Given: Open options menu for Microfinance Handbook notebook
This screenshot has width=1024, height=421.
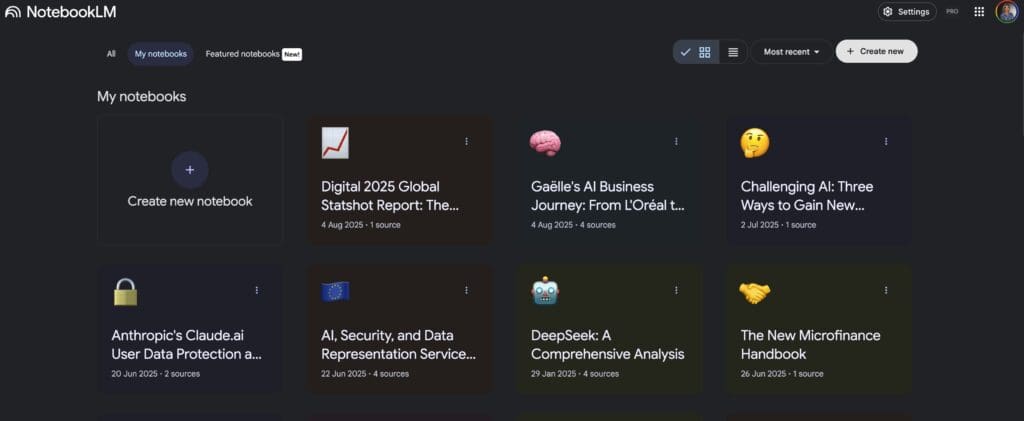Looking at the screenshot, I should pyautogui.click(x=886, y=290).
